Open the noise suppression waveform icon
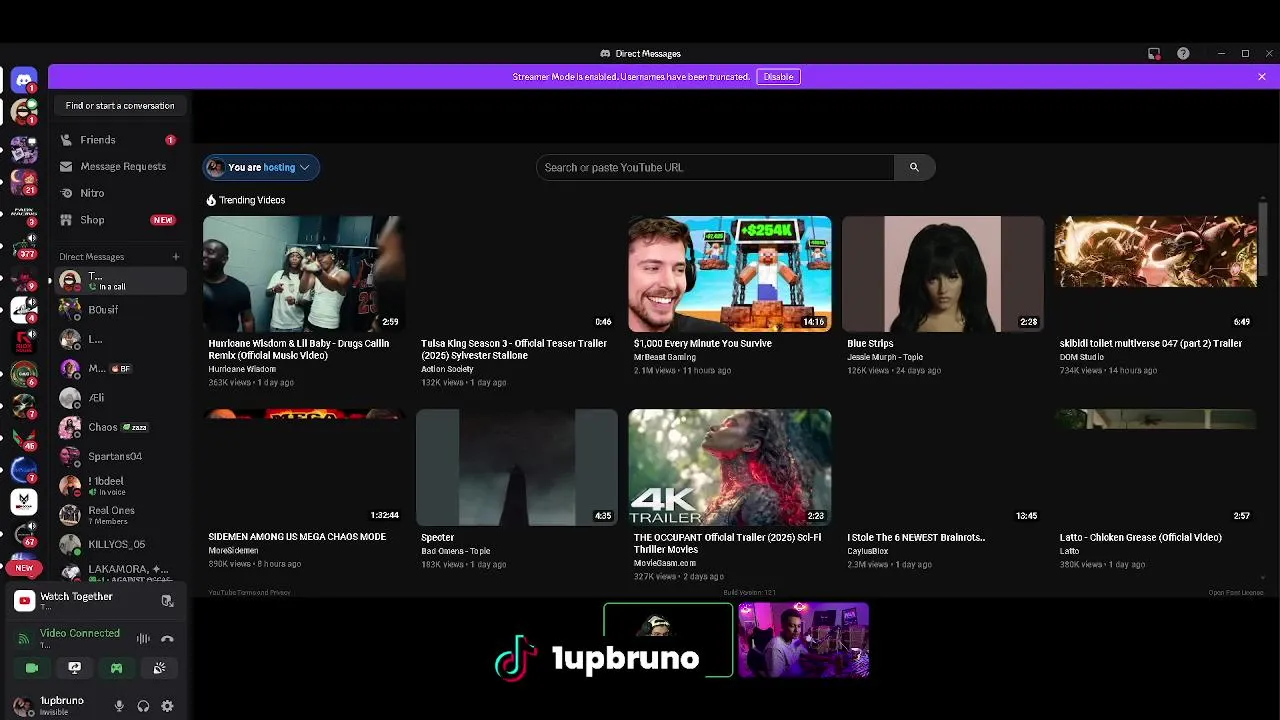The height and width of the screenshot is (720, 1280). (143, 639)
